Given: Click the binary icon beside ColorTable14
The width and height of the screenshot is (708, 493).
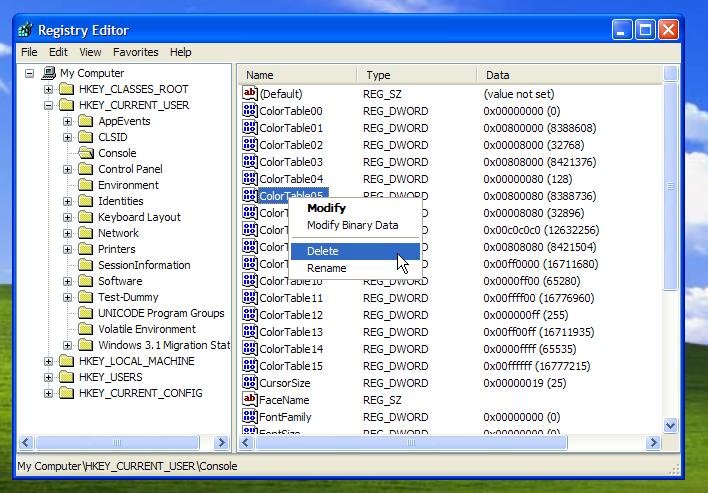Looking at the screenshot, I should tap(250, 349).
